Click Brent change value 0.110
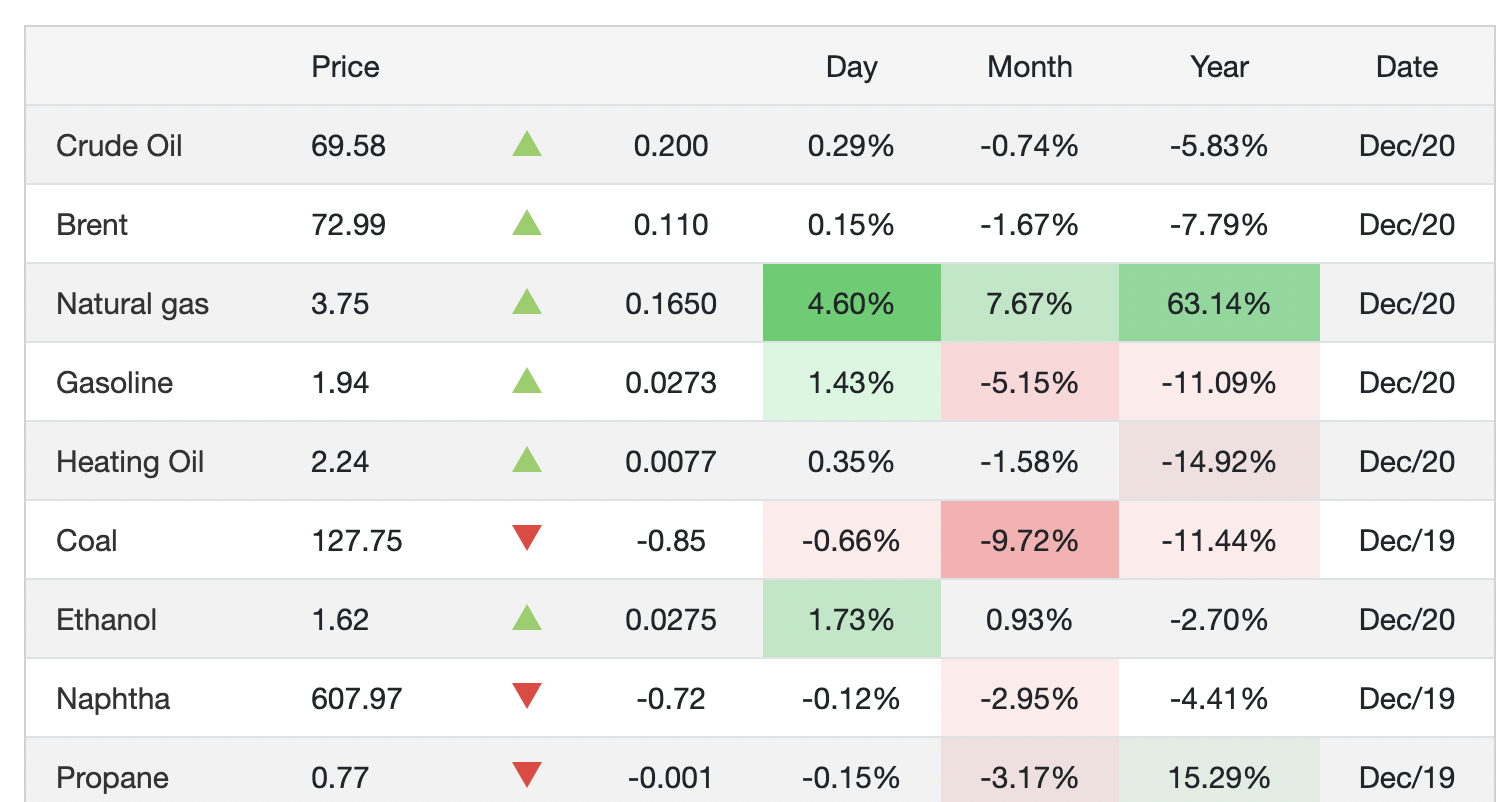Image resolution: width=1510 pixels, height=802 pixels. [671, 225]
